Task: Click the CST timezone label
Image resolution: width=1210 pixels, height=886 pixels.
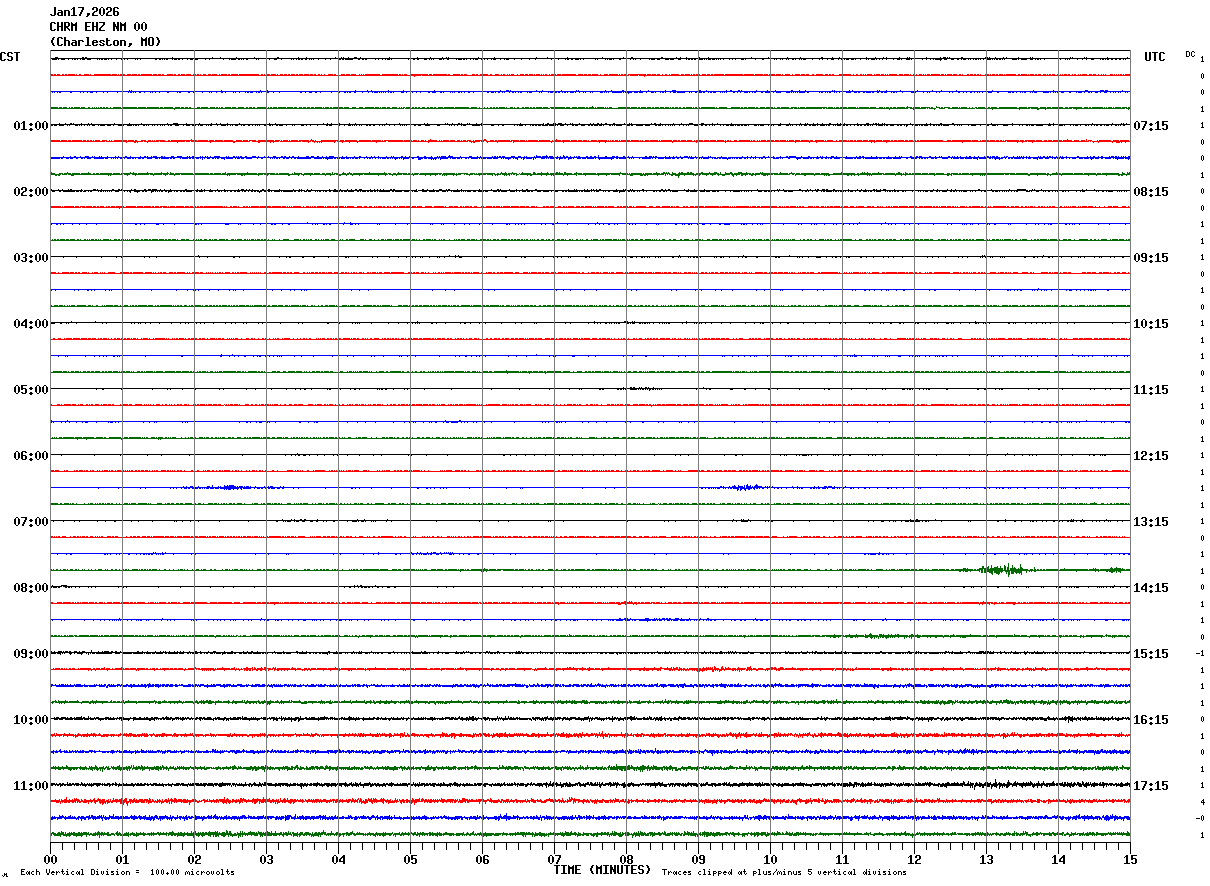Action: (10, 57)
